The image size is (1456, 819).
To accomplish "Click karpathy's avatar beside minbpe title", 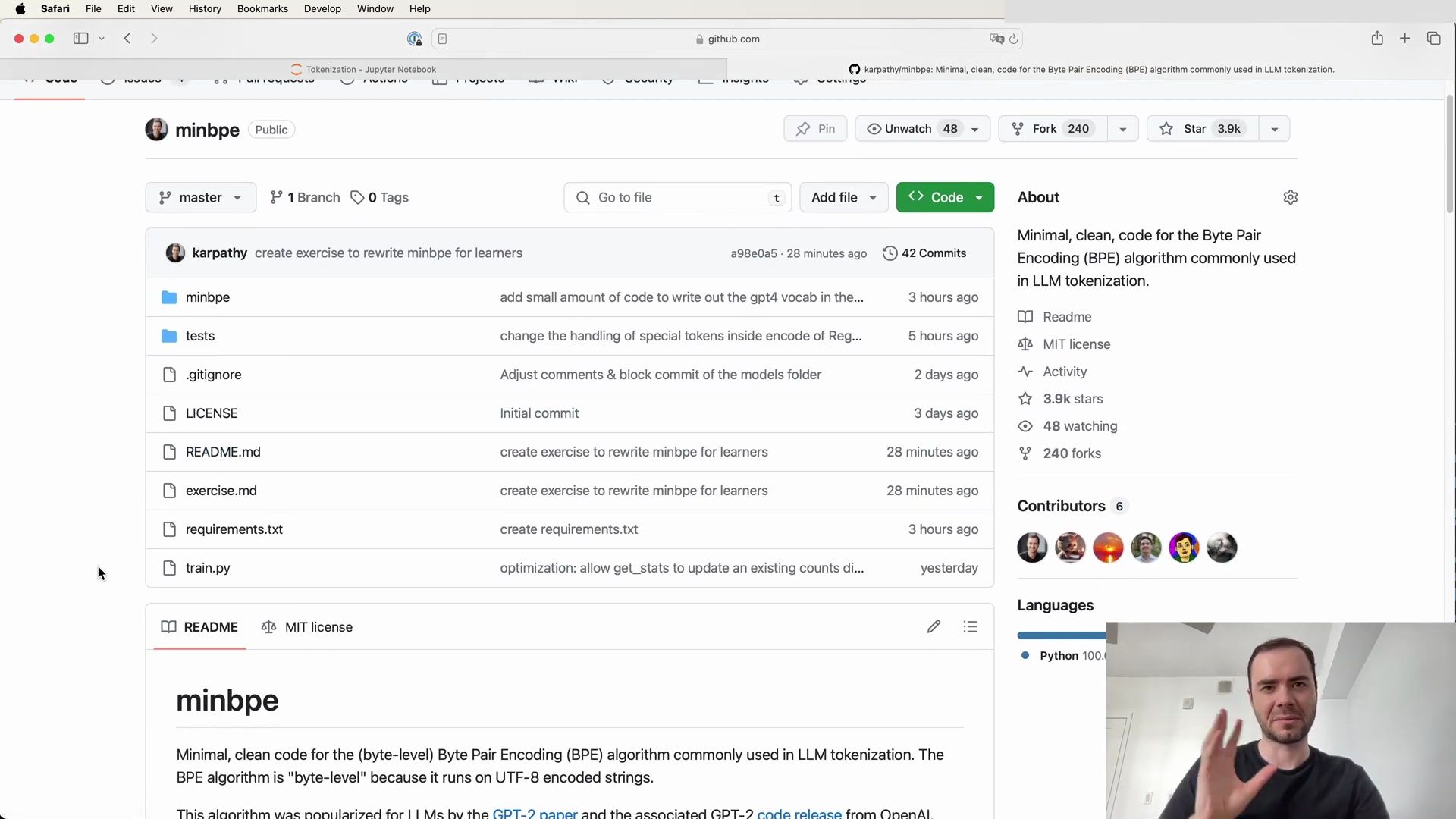I will tap(156, 129).
